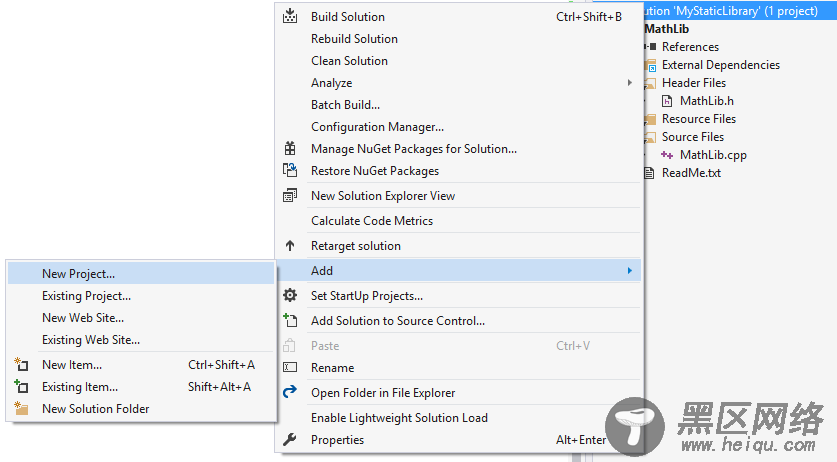Click the wrench icon beside Properties
The height and width of the screenshot is (462, 837).
click(x=290, y=439)
